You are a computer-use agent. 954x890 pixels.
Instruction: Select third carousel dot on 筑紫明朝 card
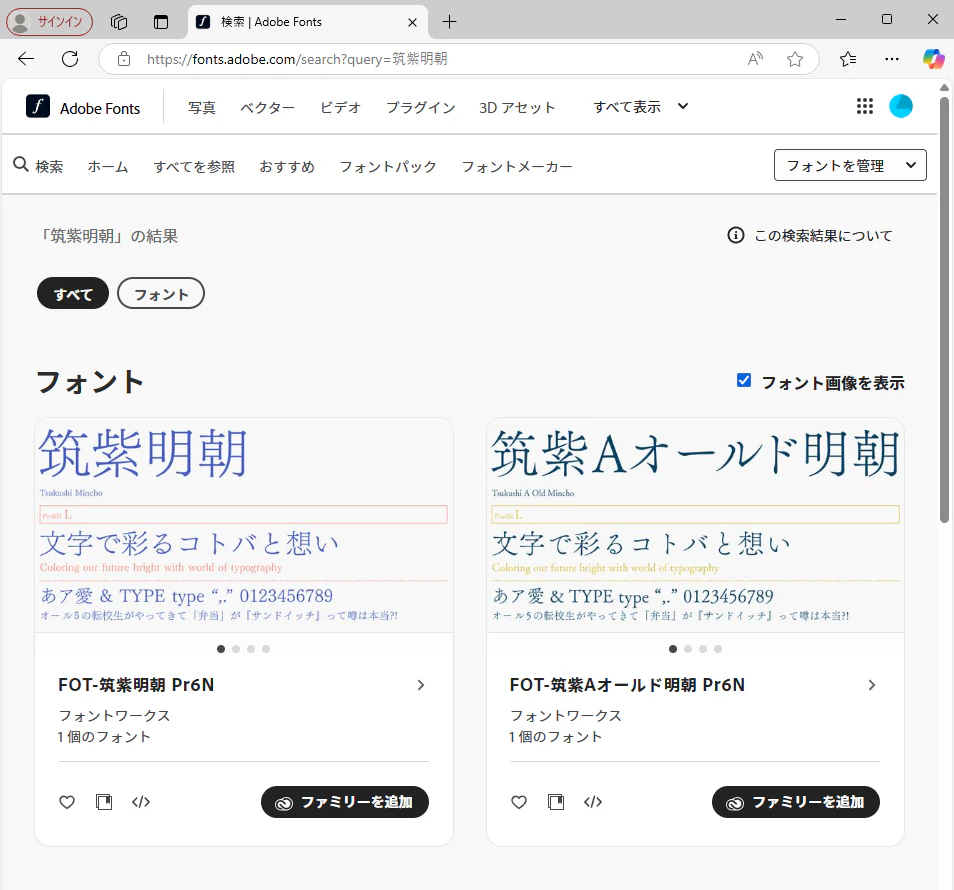251,649
